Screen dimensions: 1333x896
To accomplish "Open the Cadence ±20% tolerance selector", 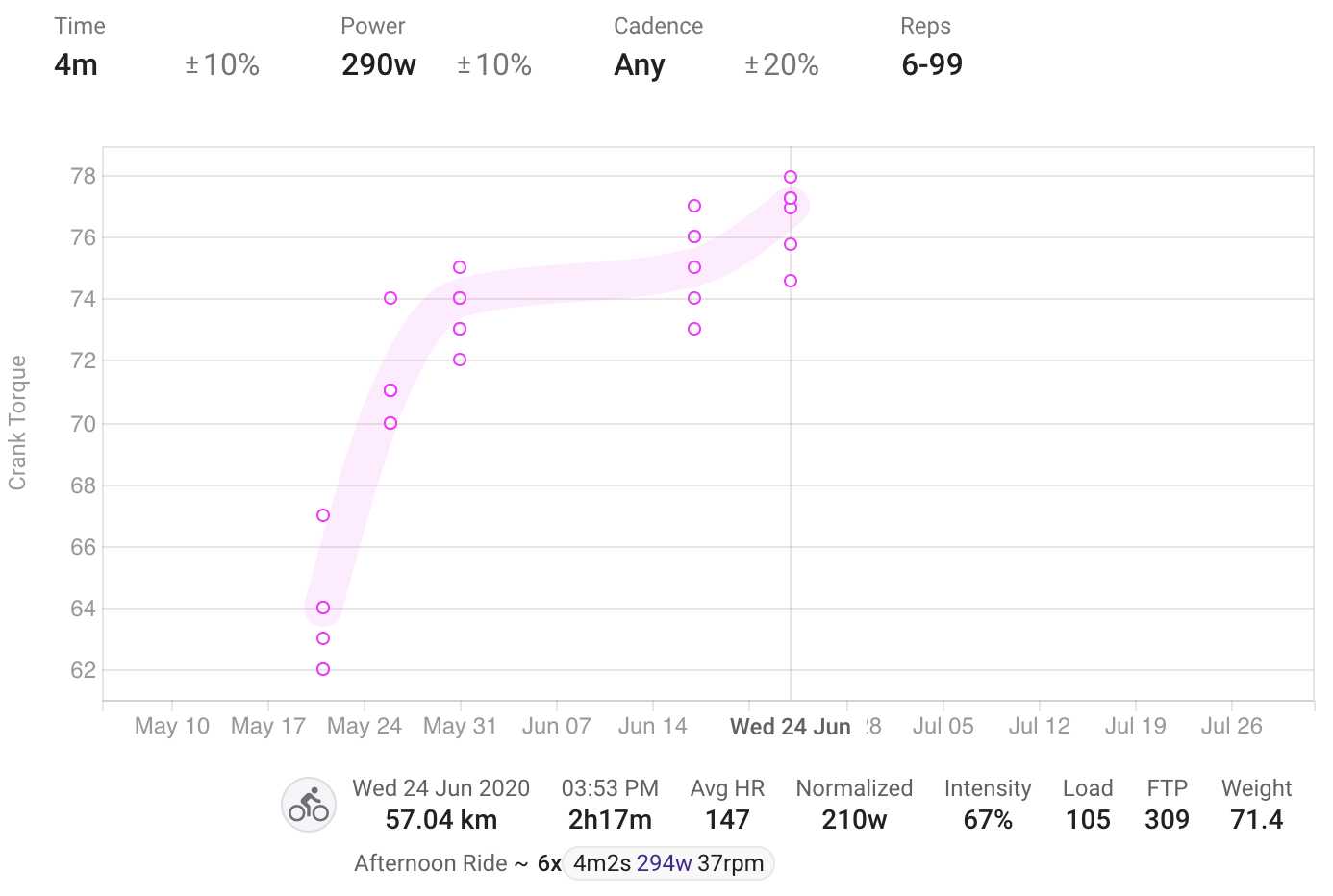I will coord(781,65).
